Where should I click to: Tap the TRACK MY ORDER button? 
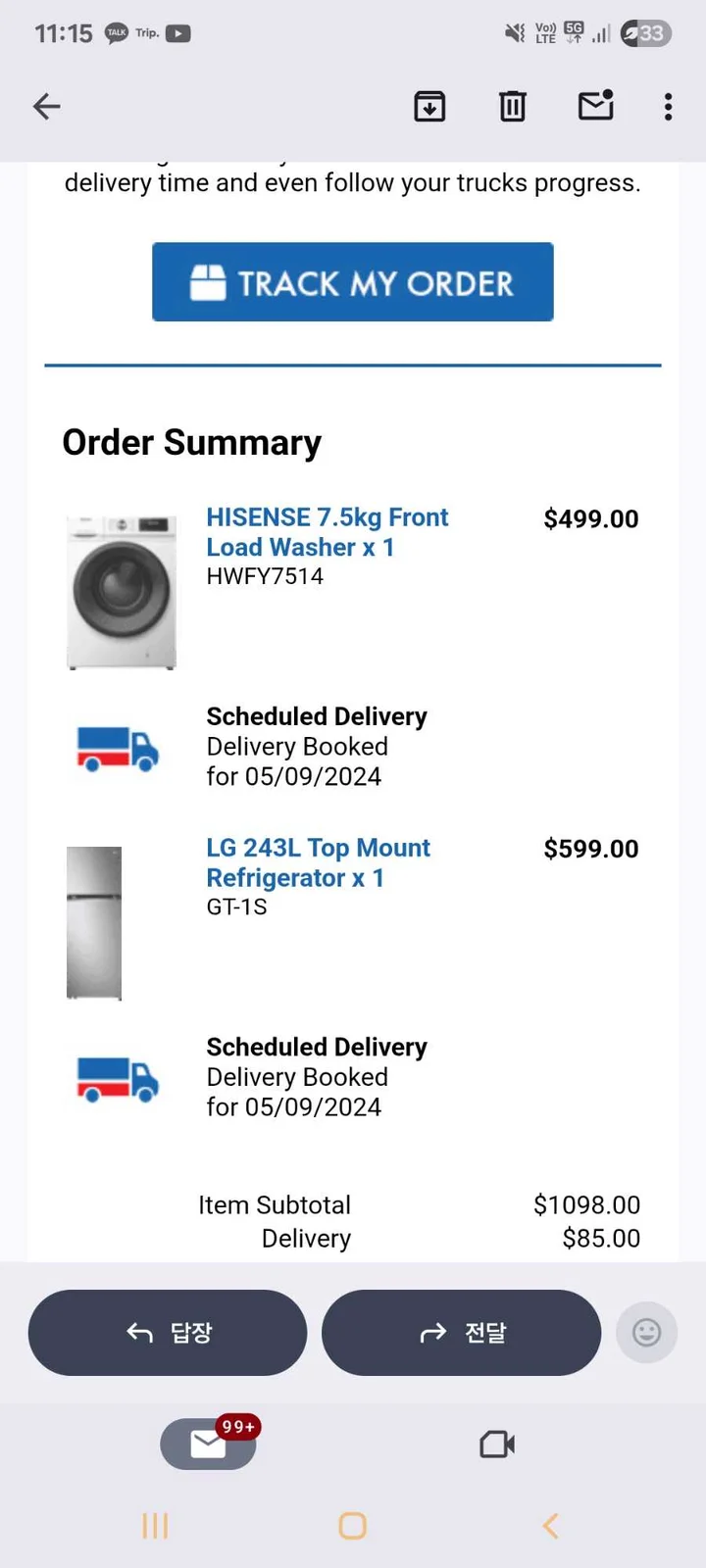[353, 282]
